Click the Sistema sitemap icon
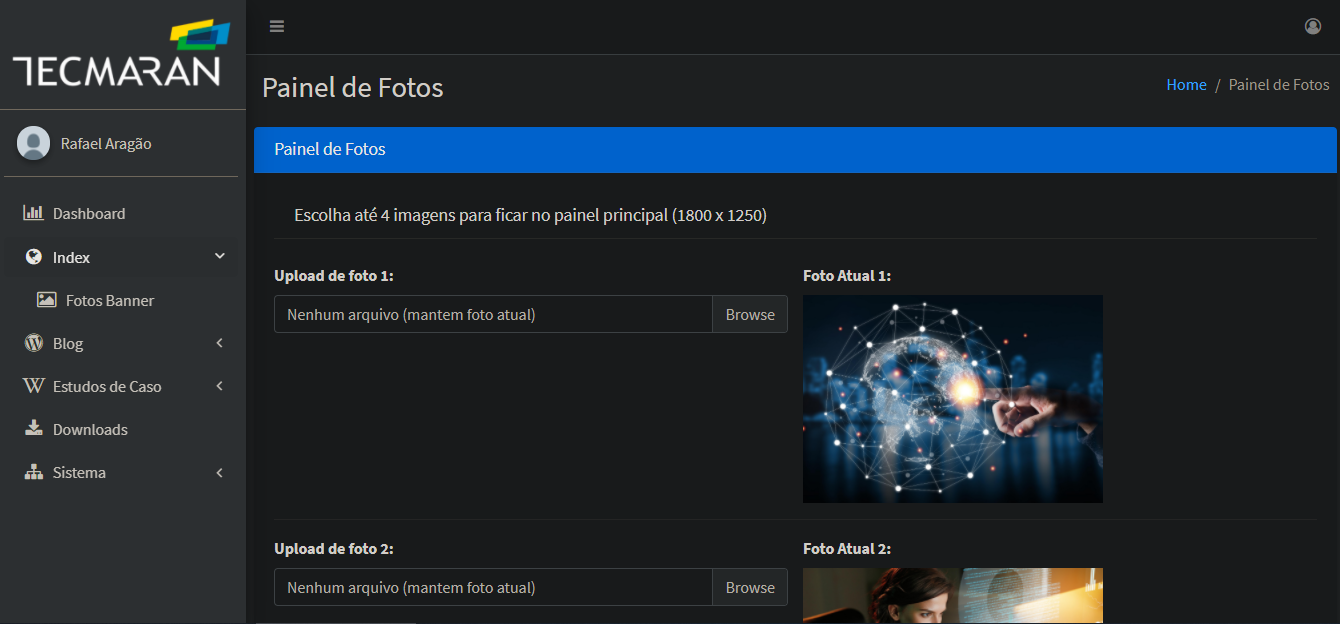The height and width of the screenshot is (624, 1340). tap(33, 472)
